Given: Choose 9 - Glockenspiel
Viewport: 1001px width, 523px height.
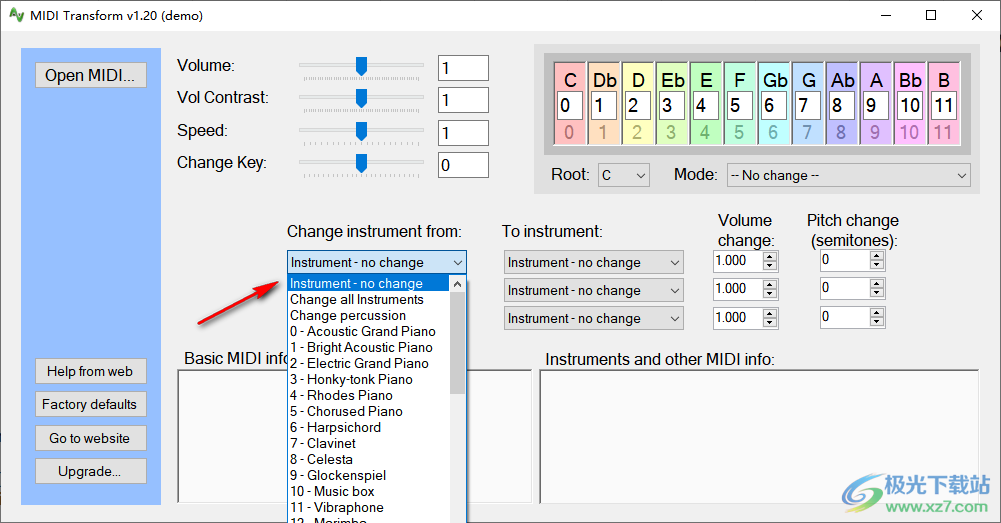Looking at the screenshot, I should (x=369, y=475).
